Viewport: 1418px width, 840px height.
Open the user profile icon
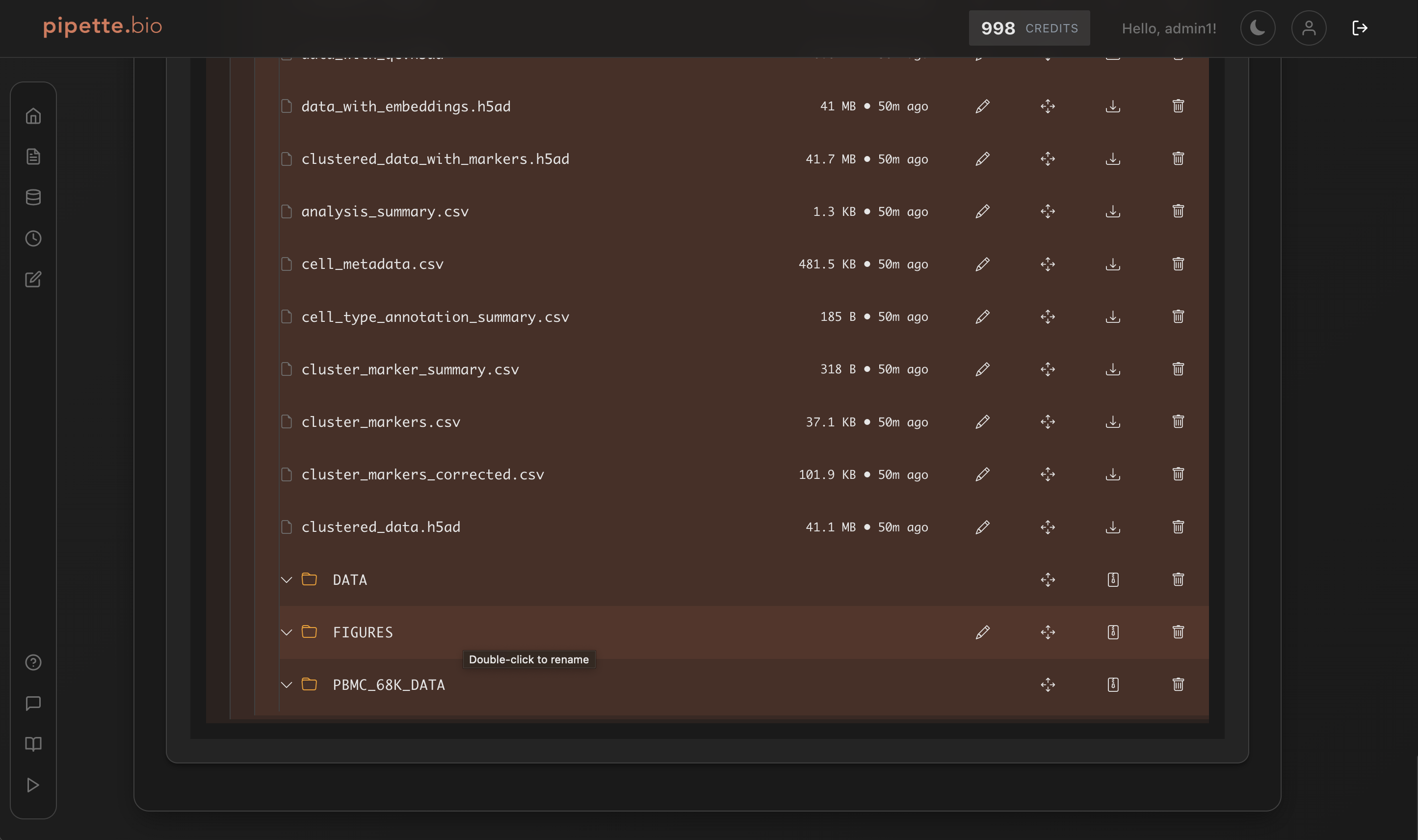(1309, 28)
